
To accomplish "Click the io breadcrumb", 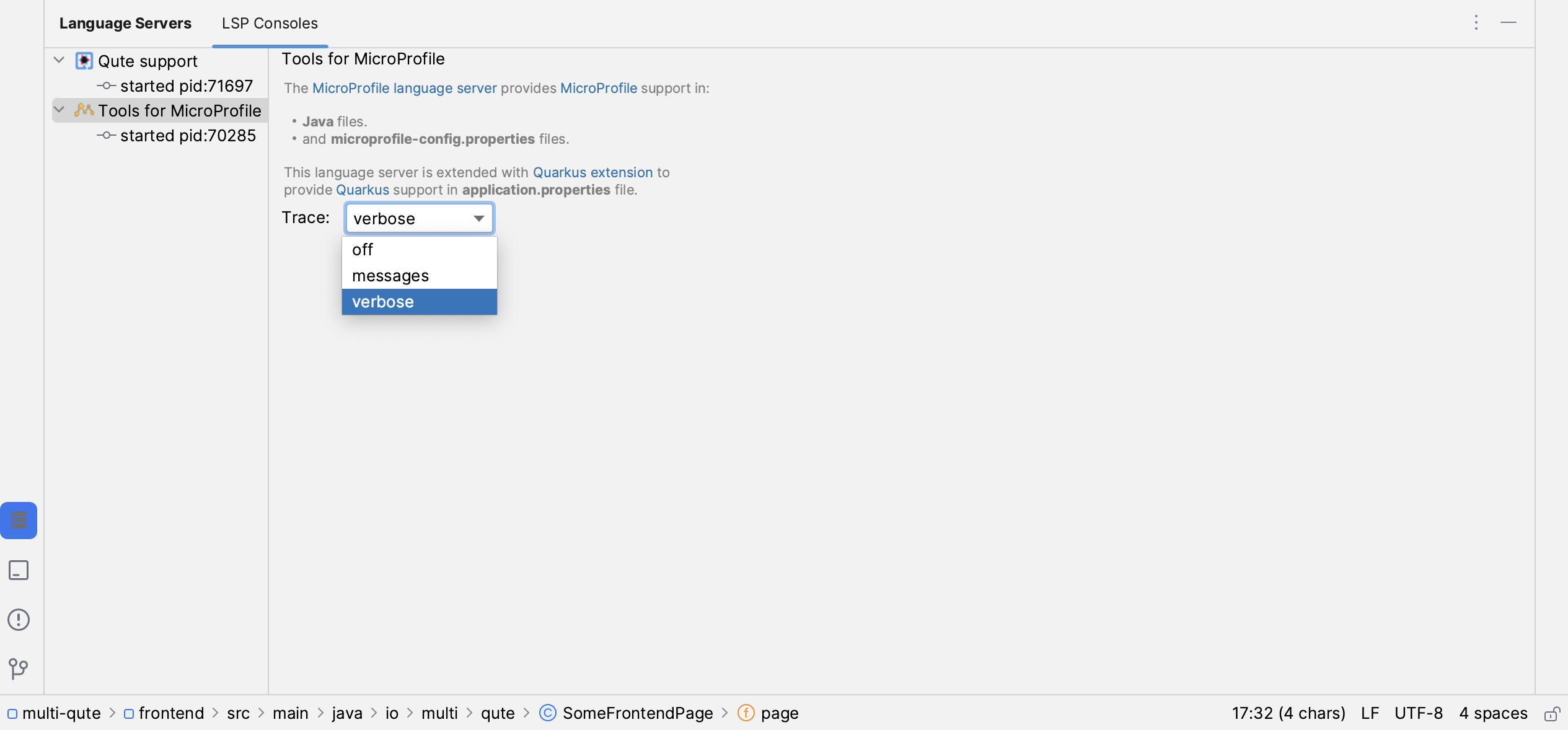I will [392, 713].
